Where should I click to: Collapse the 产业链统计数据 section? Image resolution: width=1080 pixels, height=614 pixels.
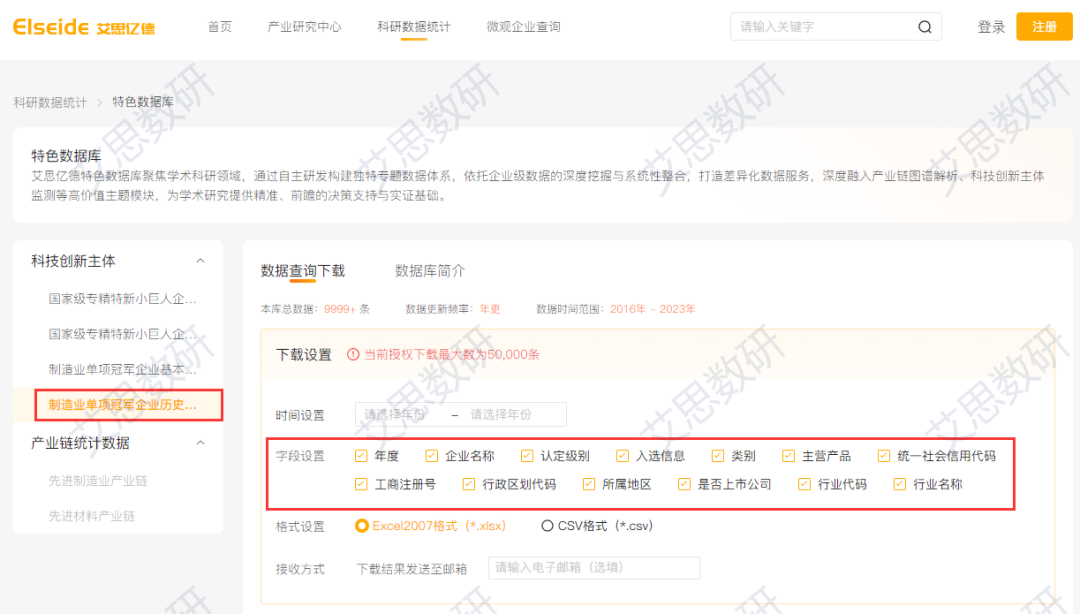point(200,443)
